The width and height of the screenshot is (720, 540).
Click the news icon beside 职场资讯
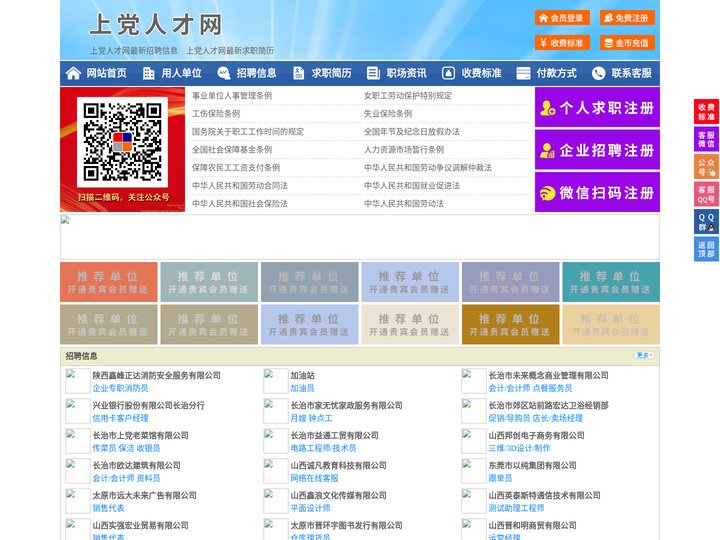coord(373,73)
